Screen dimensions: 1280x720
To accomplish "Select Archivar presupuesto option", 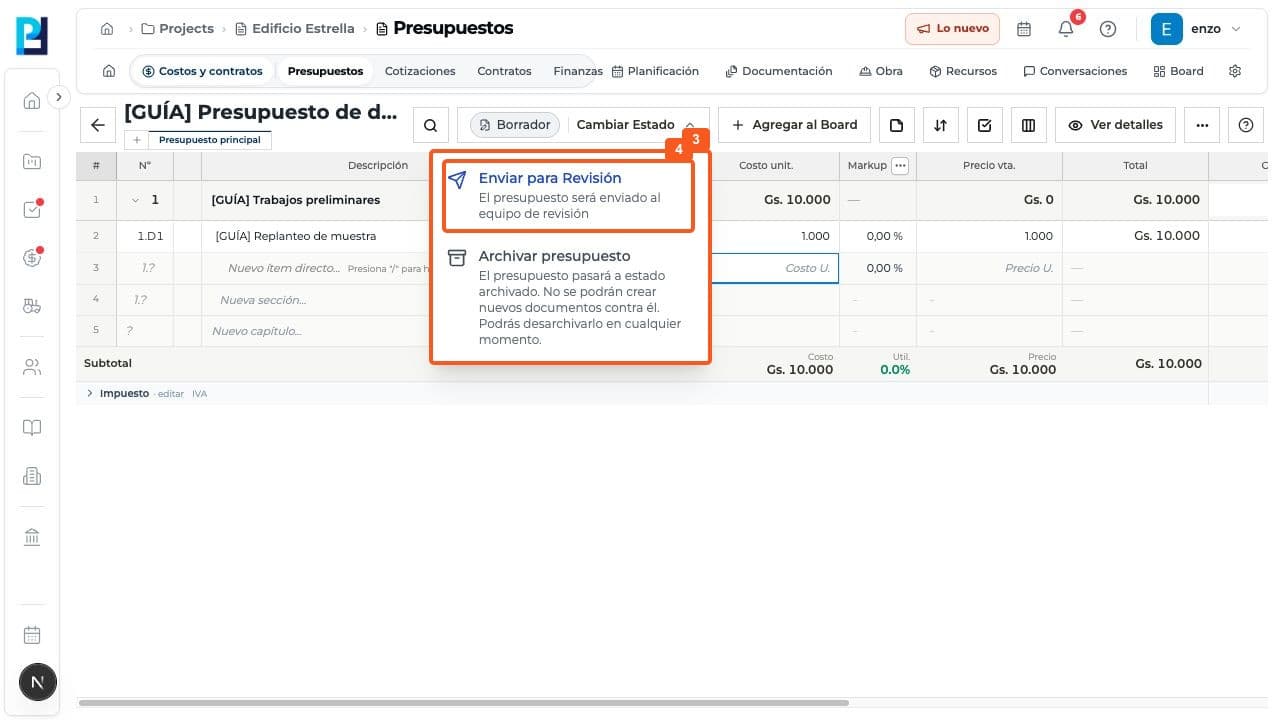I will [568, 297].
